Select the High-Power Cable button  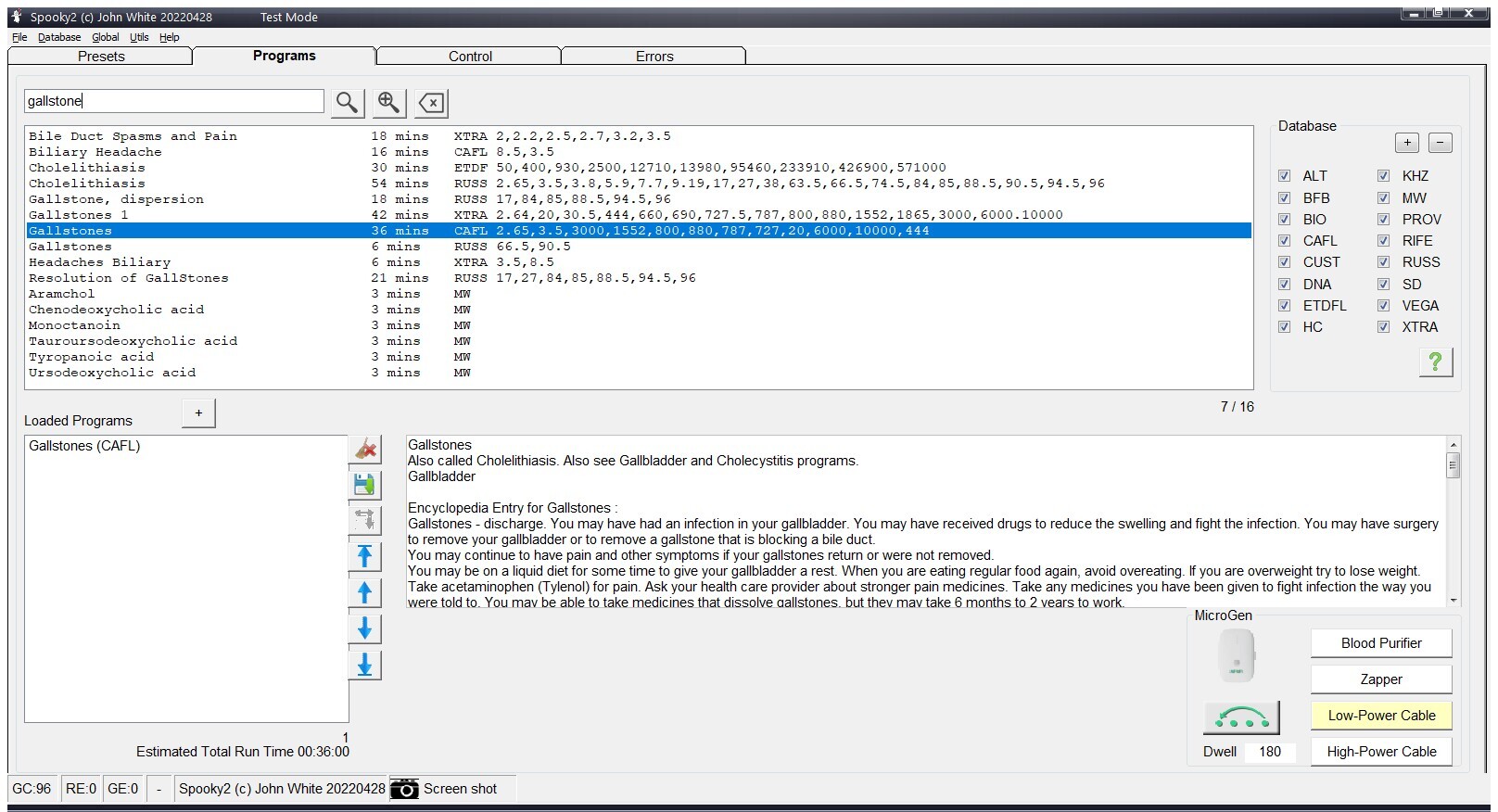(1381, 752)
